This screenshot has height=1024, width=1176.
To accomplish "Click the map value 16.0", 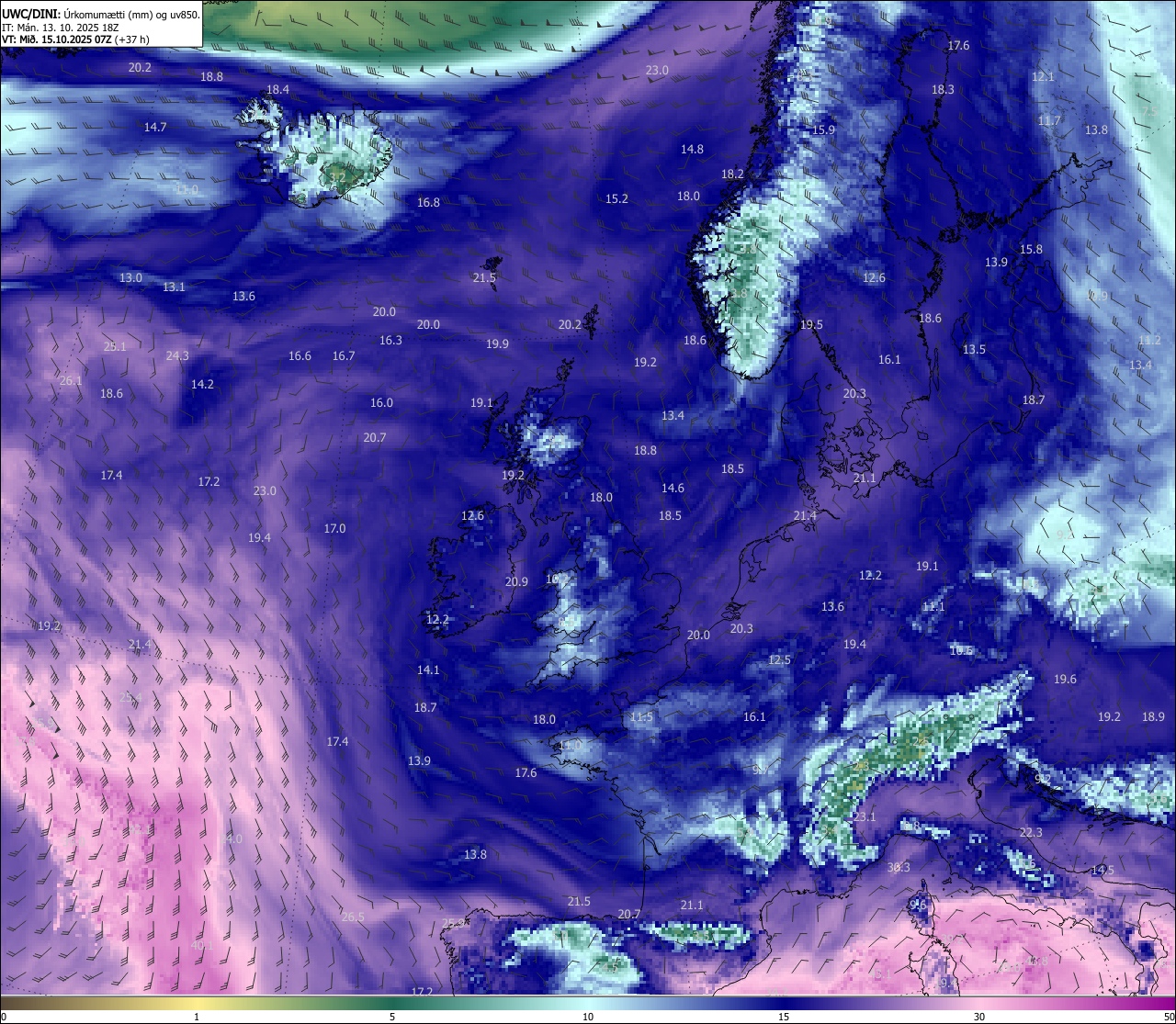I will pos(381,402).
